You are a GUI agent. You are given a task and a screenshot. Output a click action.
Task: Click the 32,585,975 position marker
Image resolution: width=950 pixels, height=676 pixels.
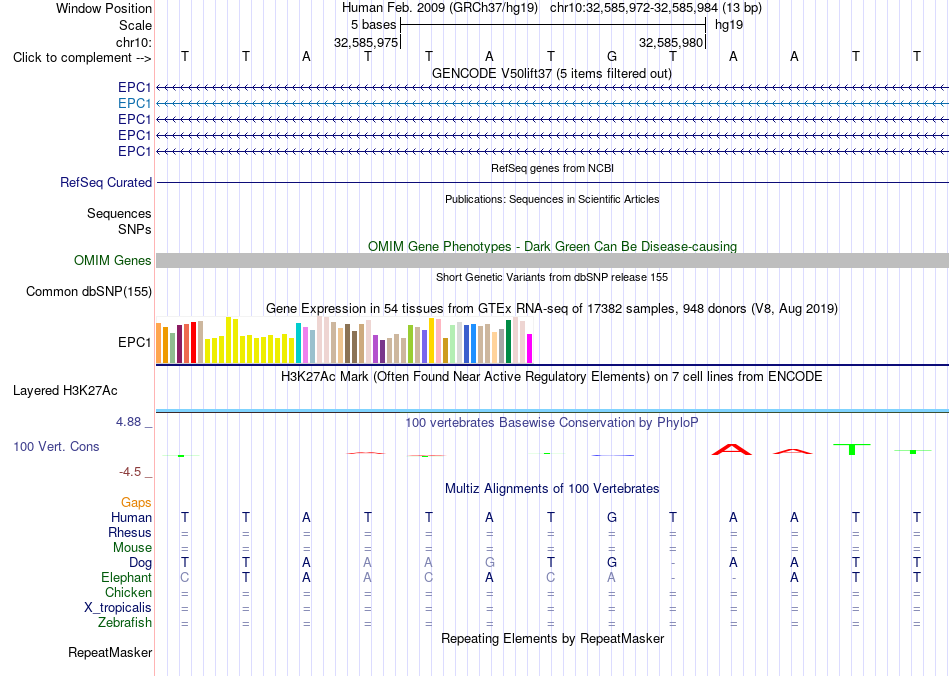click(x=366, y=42)
